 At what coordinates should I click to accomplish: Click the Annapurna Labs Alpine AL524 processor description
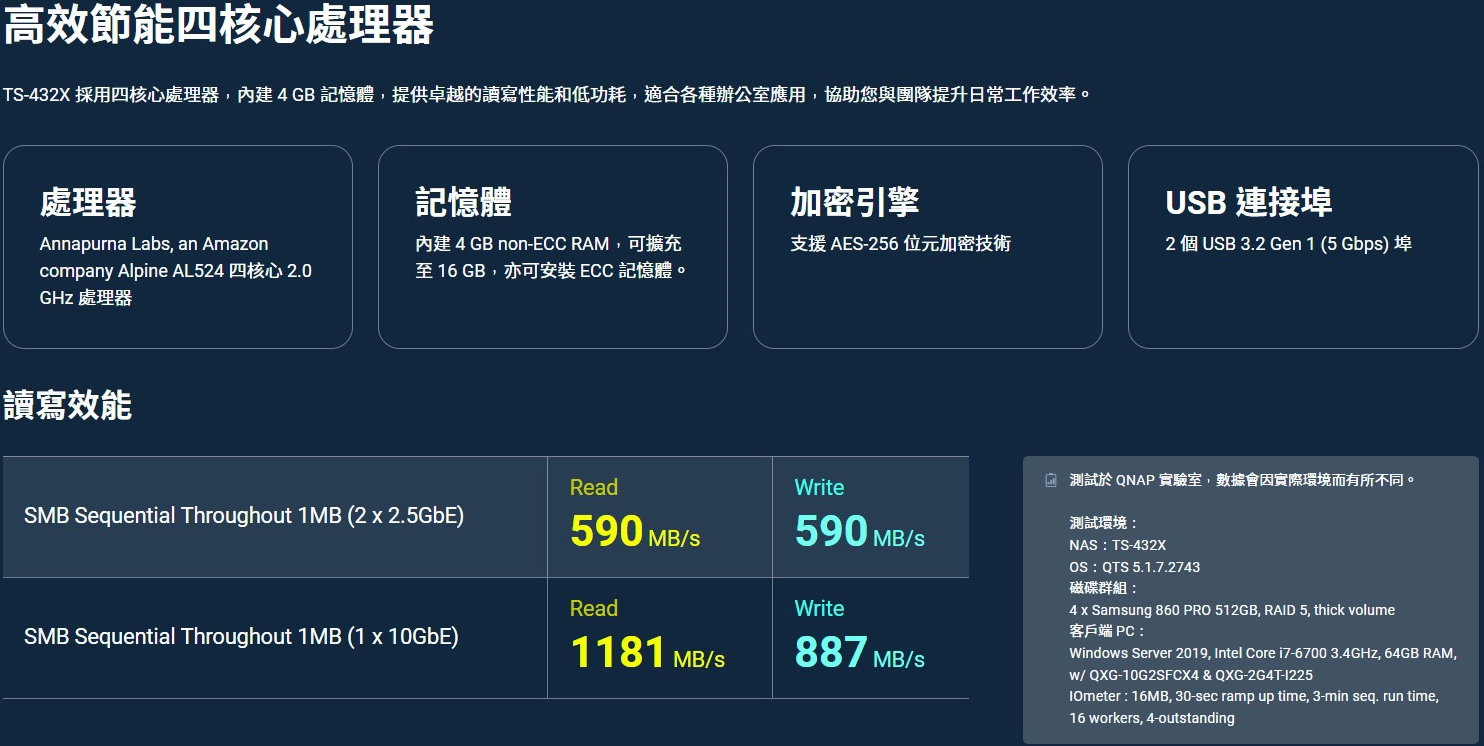176,271
